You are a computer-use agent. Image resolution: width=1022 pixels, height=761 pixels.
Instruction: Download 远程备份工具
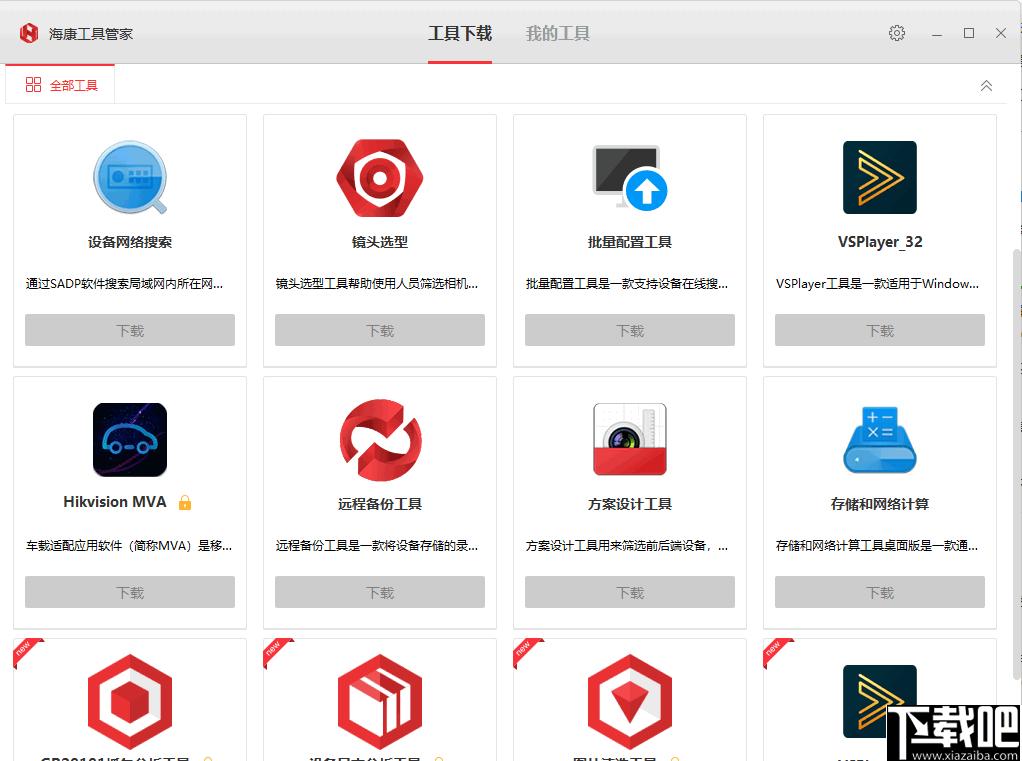click(380, 592)
